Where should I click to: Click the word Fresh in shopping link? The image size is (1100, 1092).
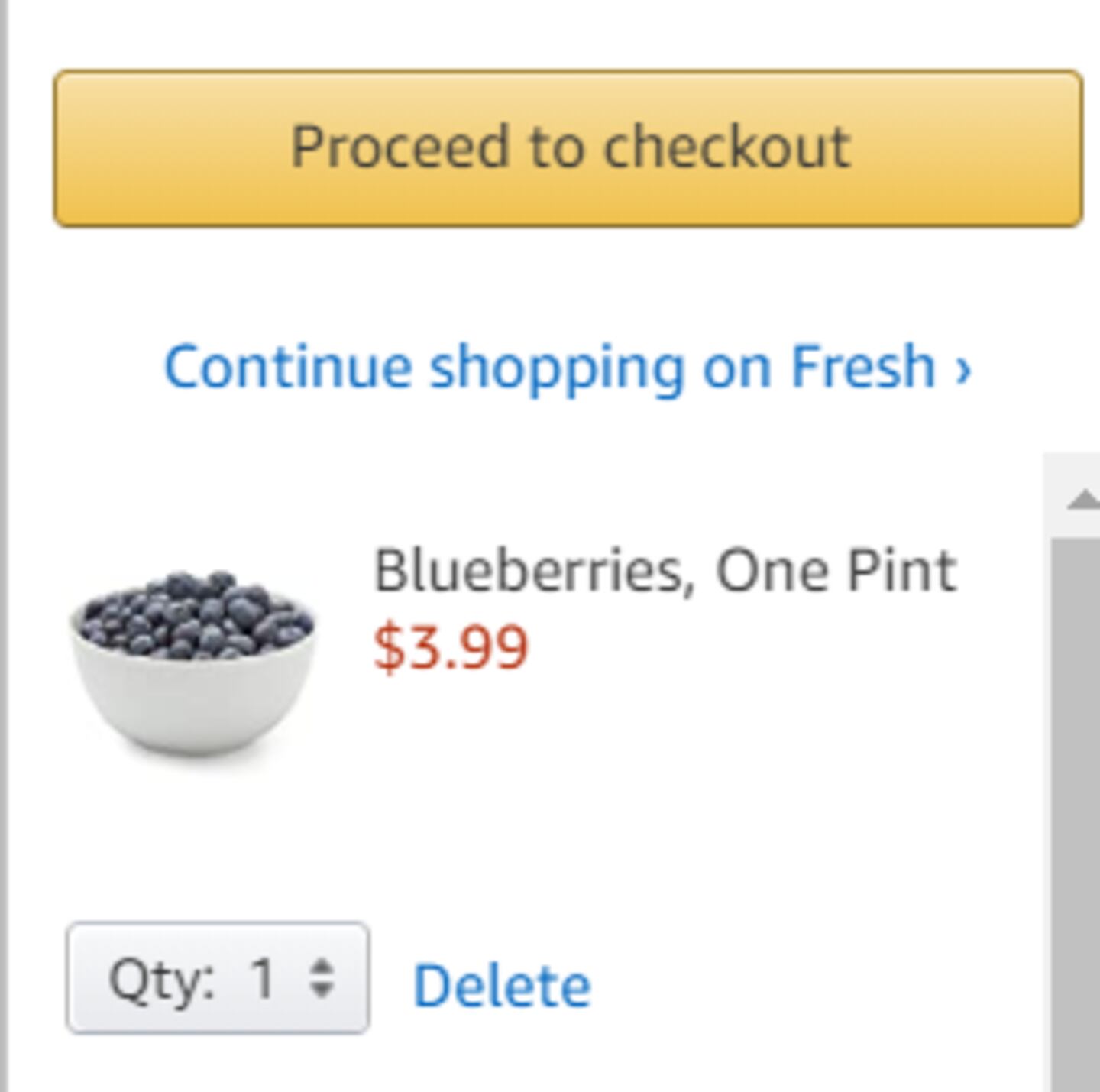coord(862,368)
